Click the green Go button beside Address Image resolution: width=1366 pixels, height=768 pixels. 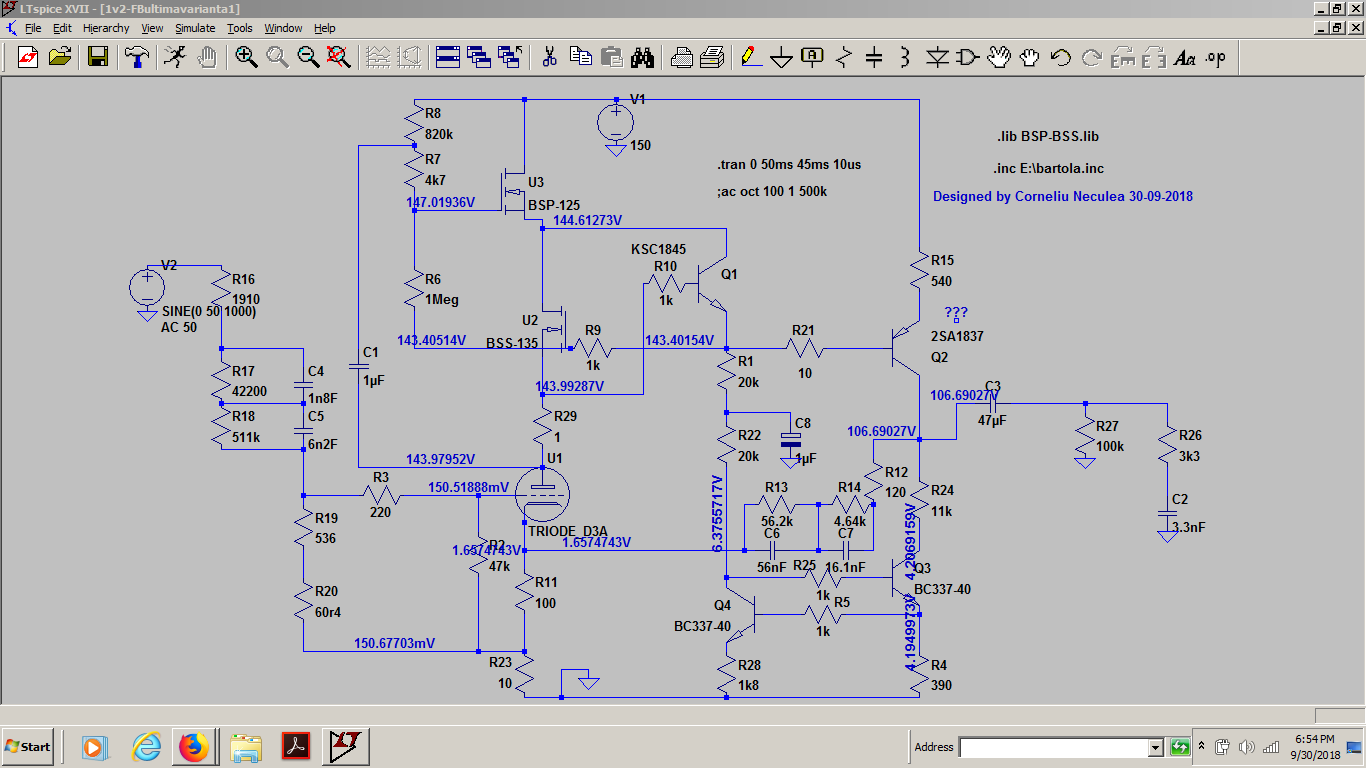tap(1180, 747)
